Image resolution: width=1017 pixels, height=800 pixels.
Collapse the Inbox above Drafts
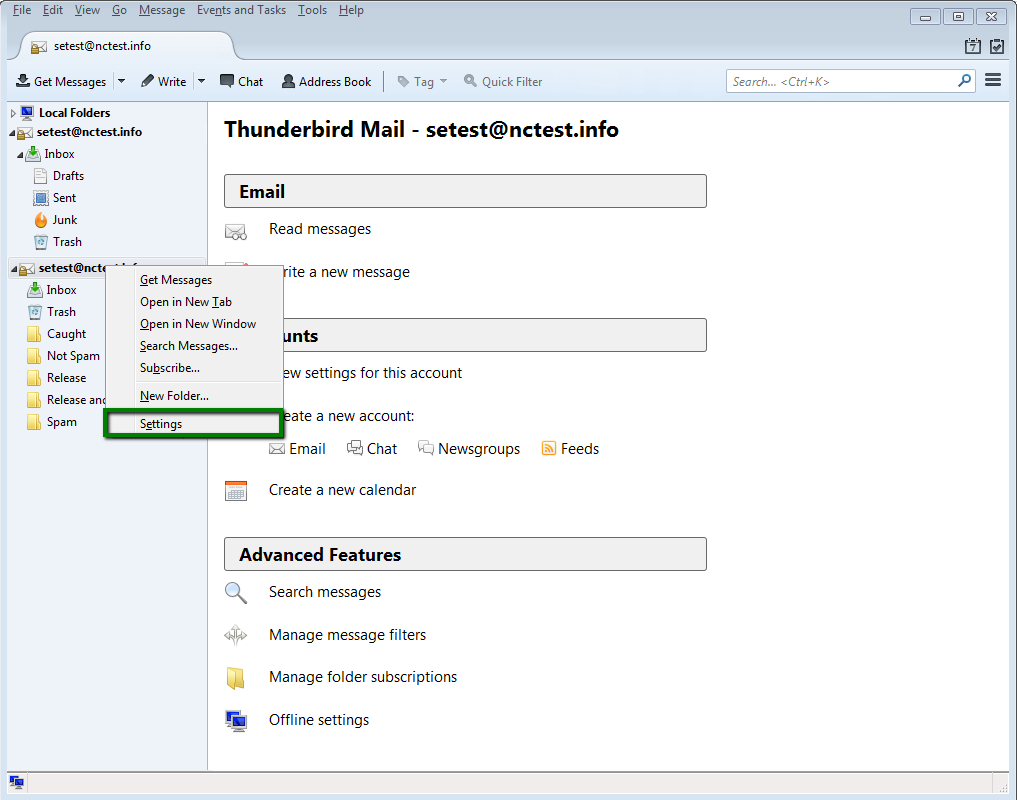20,155
